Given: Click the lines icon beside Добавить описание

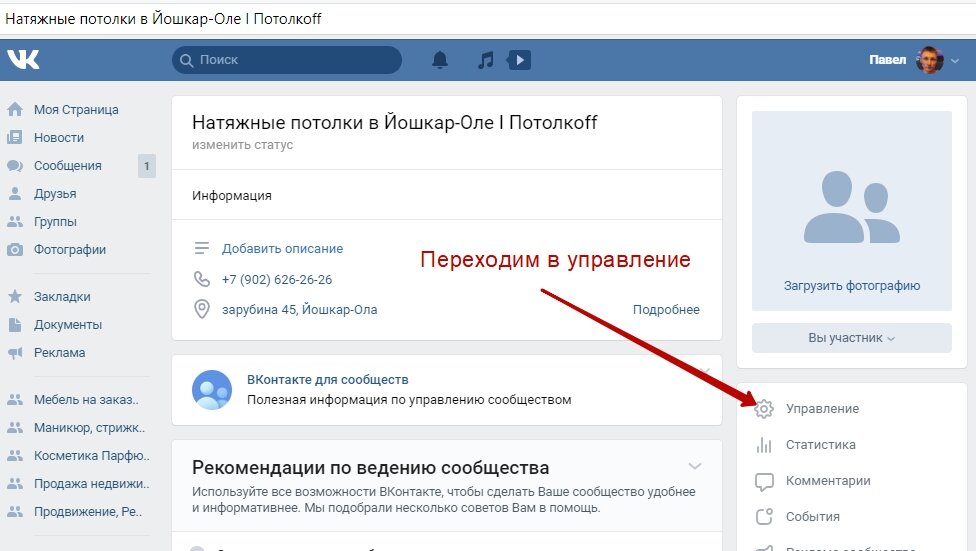Looking at the screenshot, I should point(202,248).
